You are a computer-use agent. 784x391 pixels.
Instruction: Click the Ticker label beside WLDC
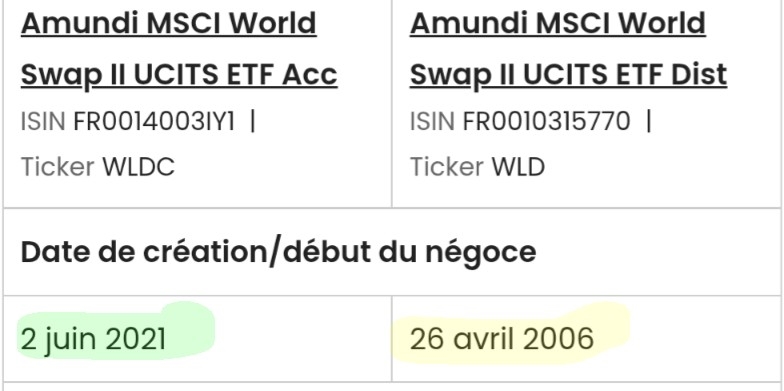[58, 167]
